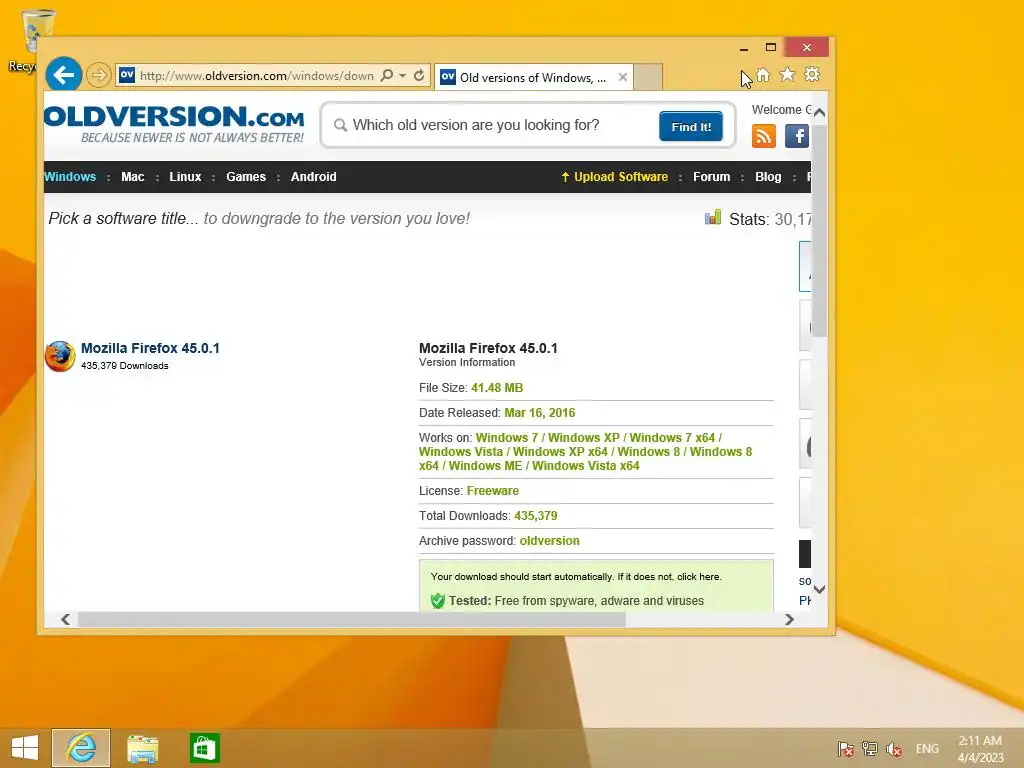Click the Freeware license text
This screenshot has height=768, width=1024.
click(x=493, y=491)
